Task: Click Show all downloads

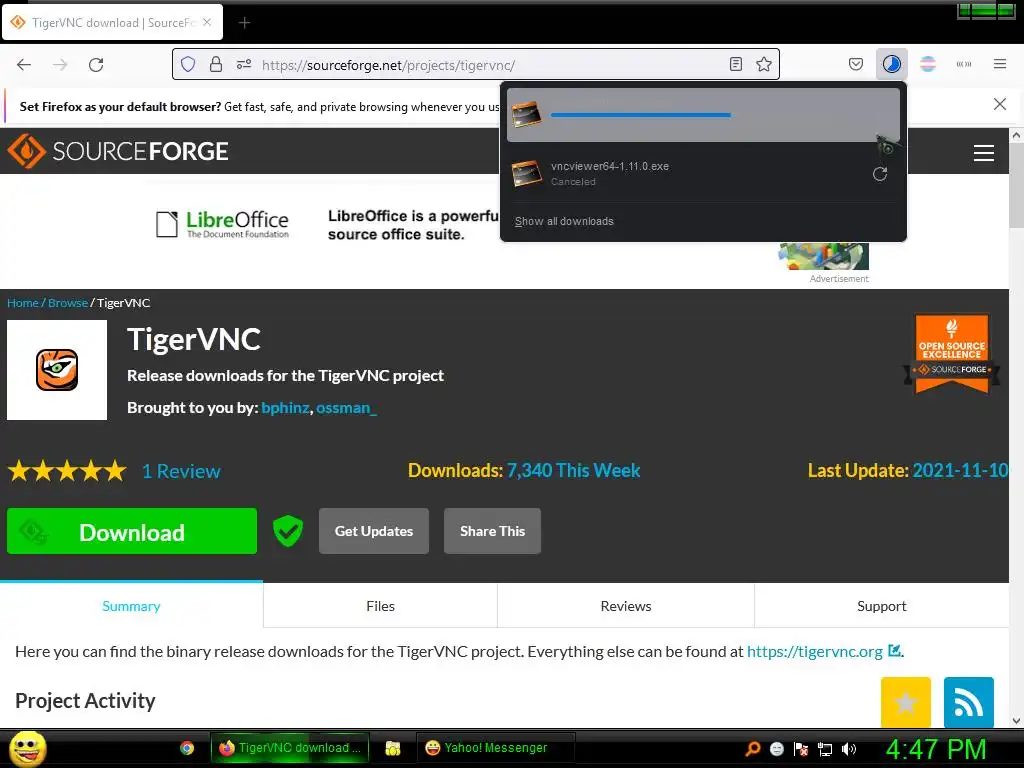Action: click(x=564, y=221)
